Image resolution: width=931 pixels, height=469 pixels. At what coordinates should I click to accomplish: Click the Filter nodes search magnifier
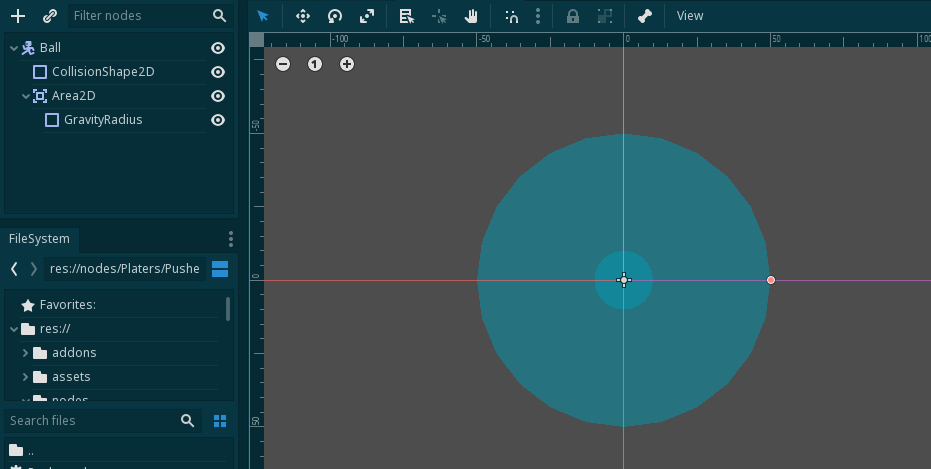pyautogui.click(x=220, y=16)
